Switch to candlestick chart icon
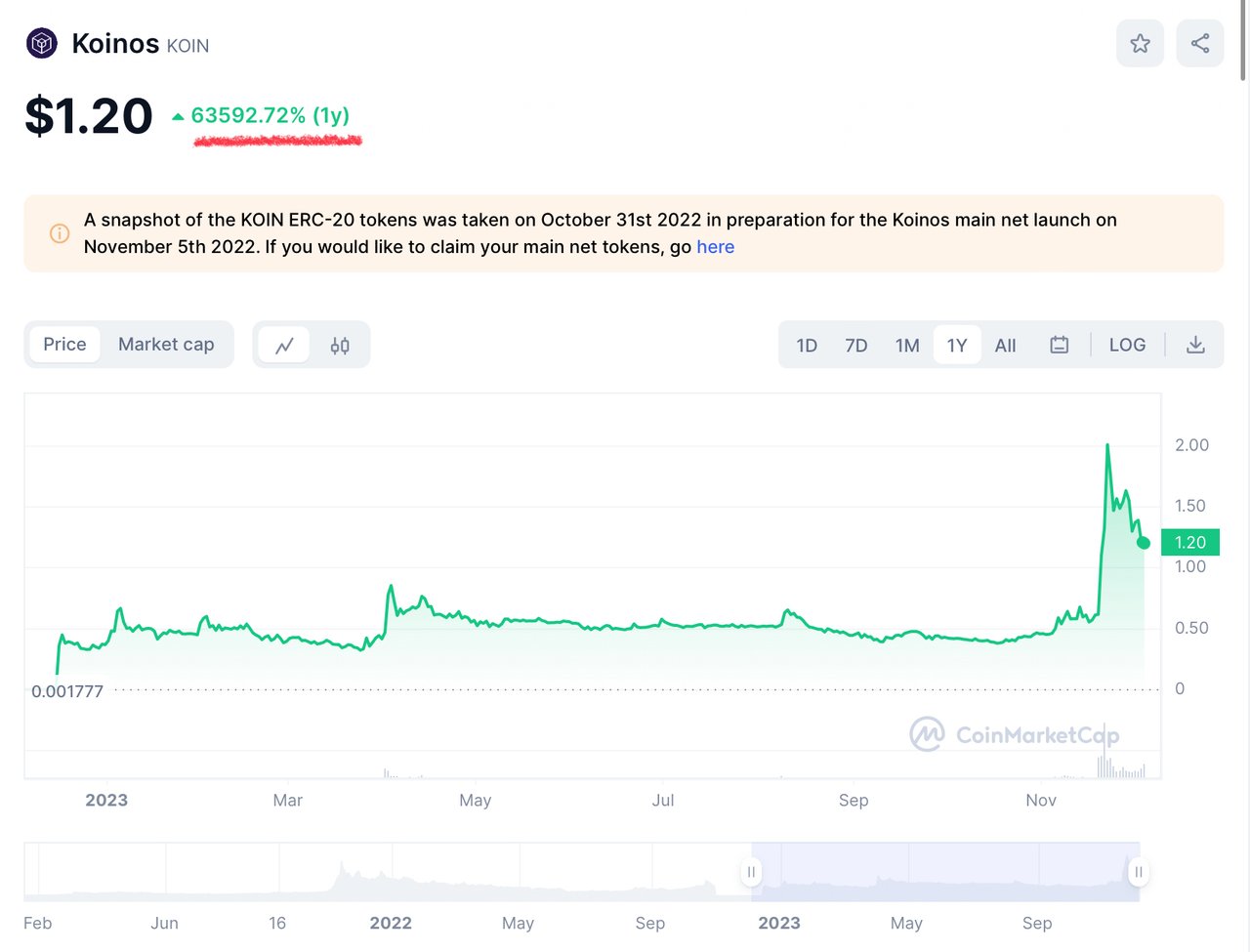The width and height of the screenshot is (1250, 952). coord(340,345)
